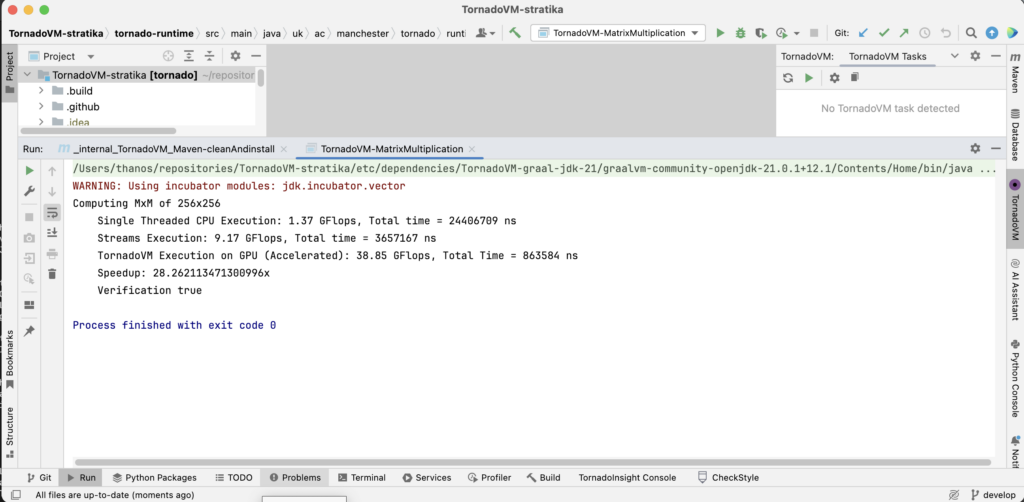Toggle the AI Assistant tool window

pos(1015,289)
